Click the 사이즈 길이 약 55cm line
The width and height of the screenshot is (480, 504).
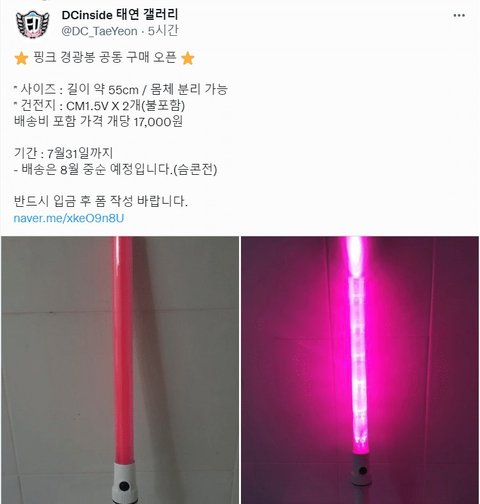(121, 89)
